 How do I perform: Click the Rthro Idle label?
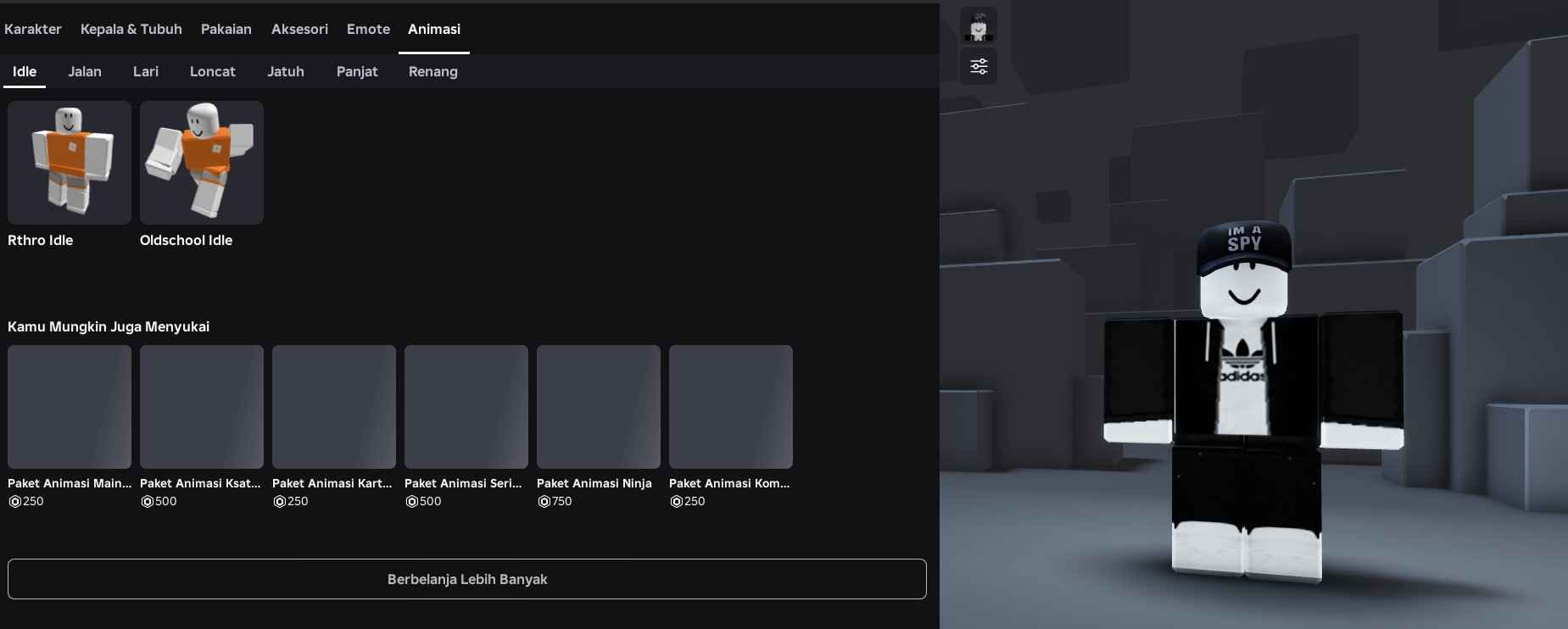tap(41, 240)
